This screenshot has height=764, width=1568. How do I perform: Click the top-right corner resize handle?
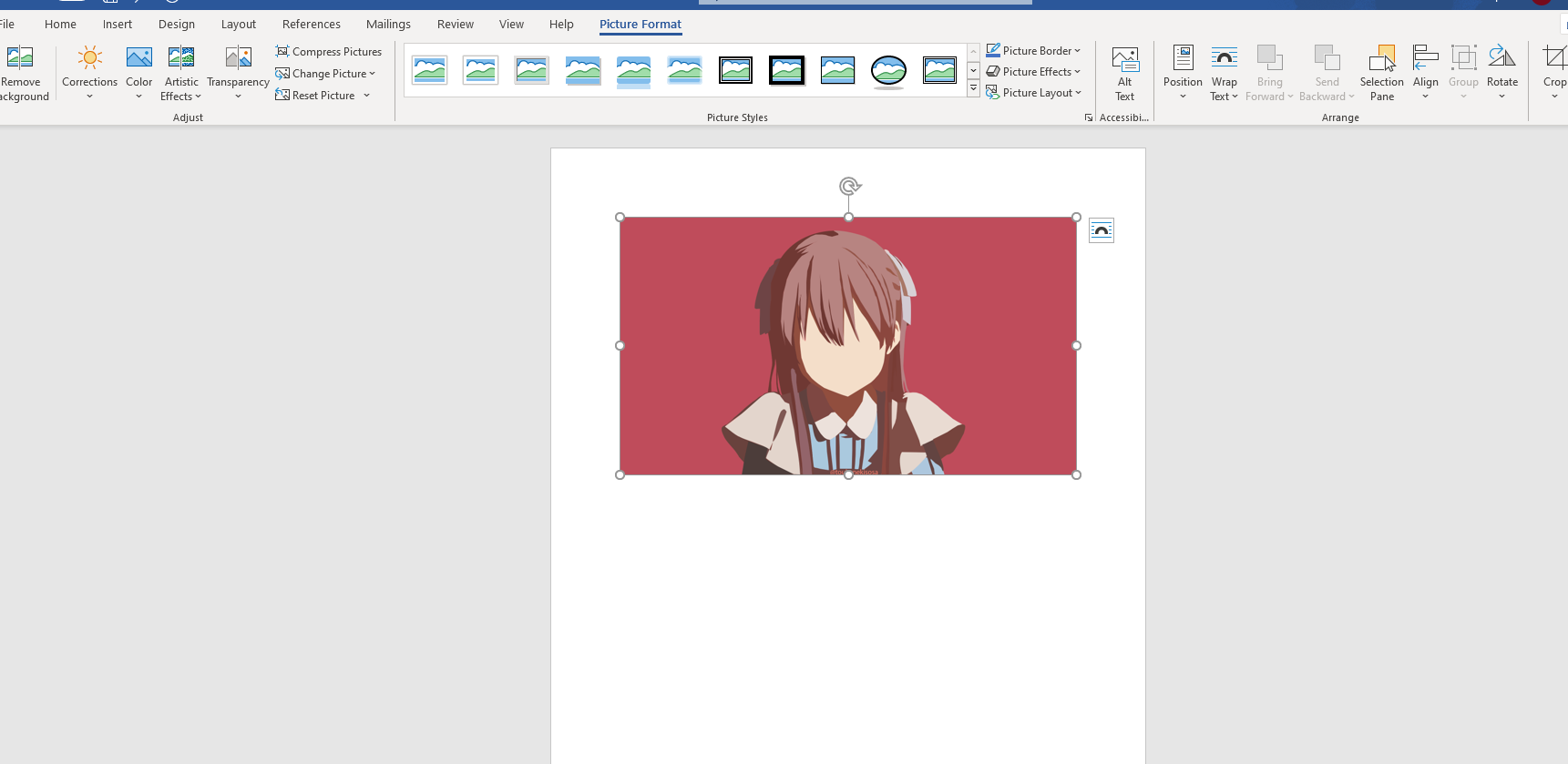click(x=1077, y=218)
